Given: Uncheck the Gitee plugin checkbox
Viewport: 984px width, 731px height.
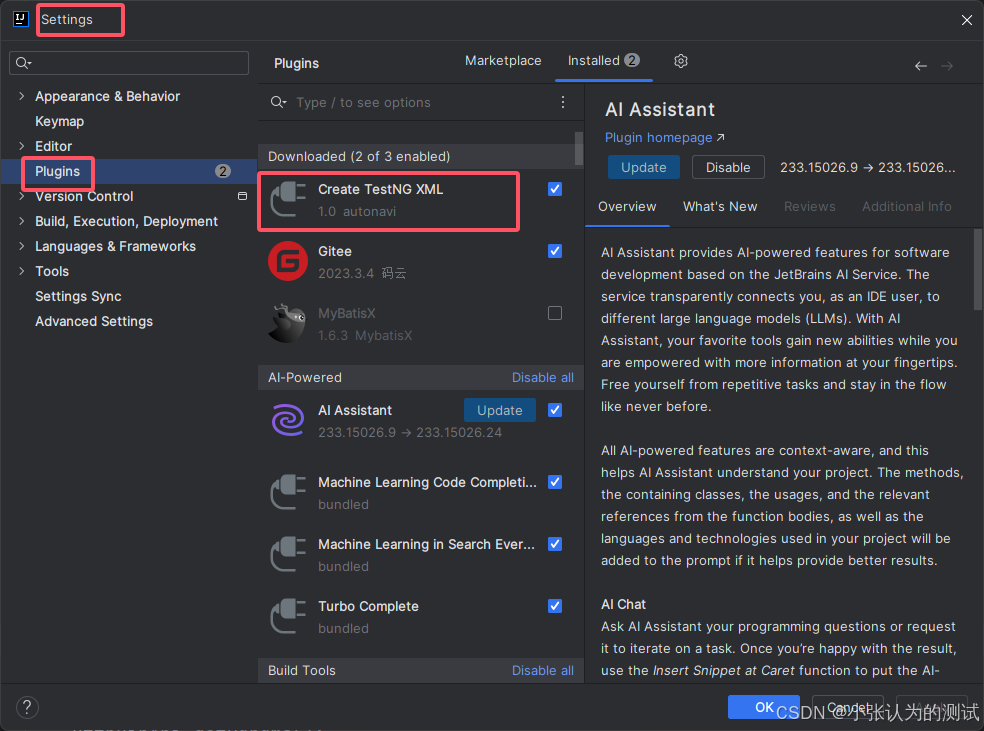Looking at the screenshot, I should (555, 251).
